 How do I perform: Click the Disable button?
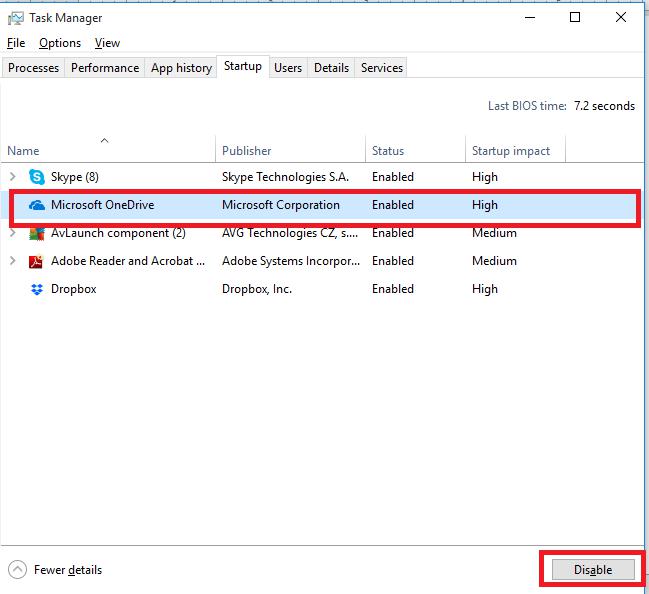593,570
